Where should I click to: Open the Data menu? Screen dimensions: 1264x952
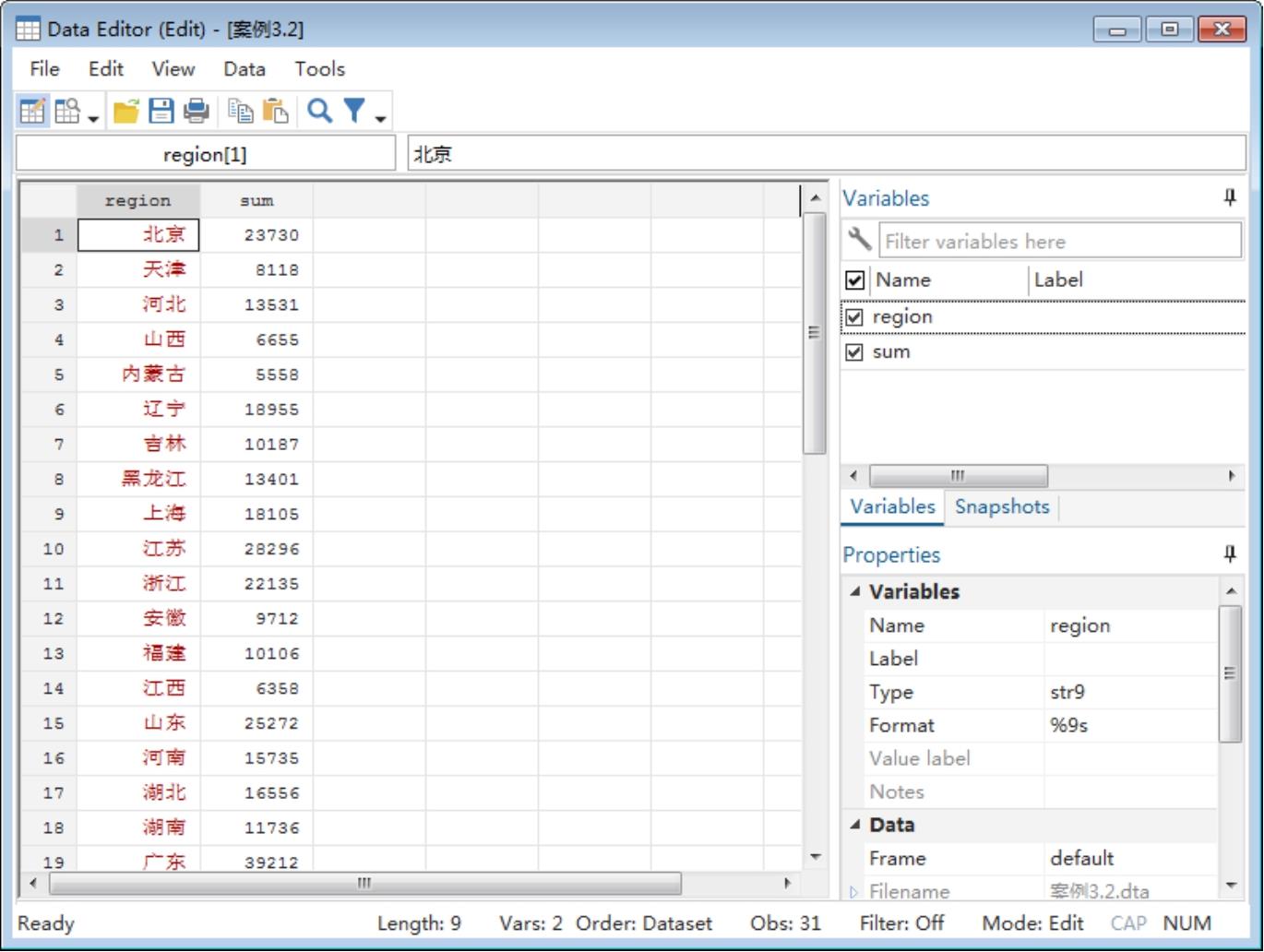tap(244, 69)
